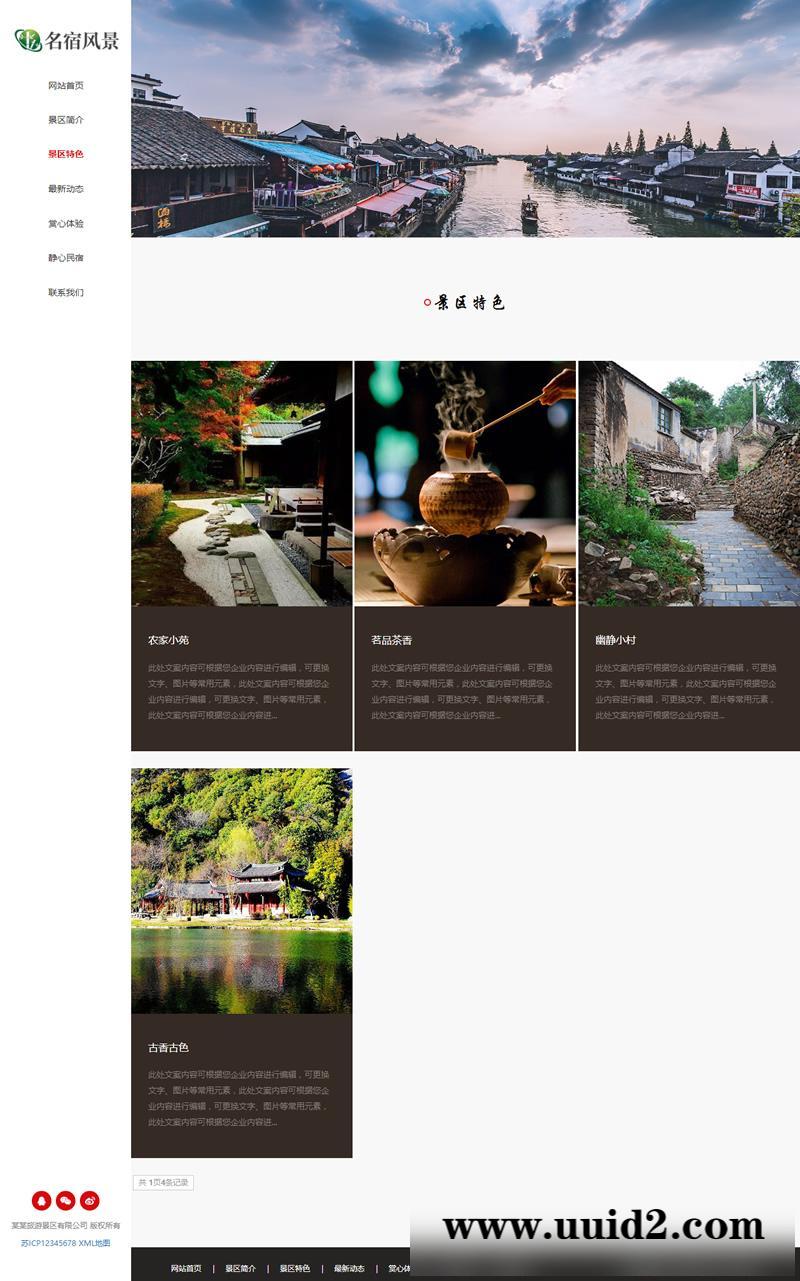Click the QQ icon in sidebar

[x=41, y=1201]
